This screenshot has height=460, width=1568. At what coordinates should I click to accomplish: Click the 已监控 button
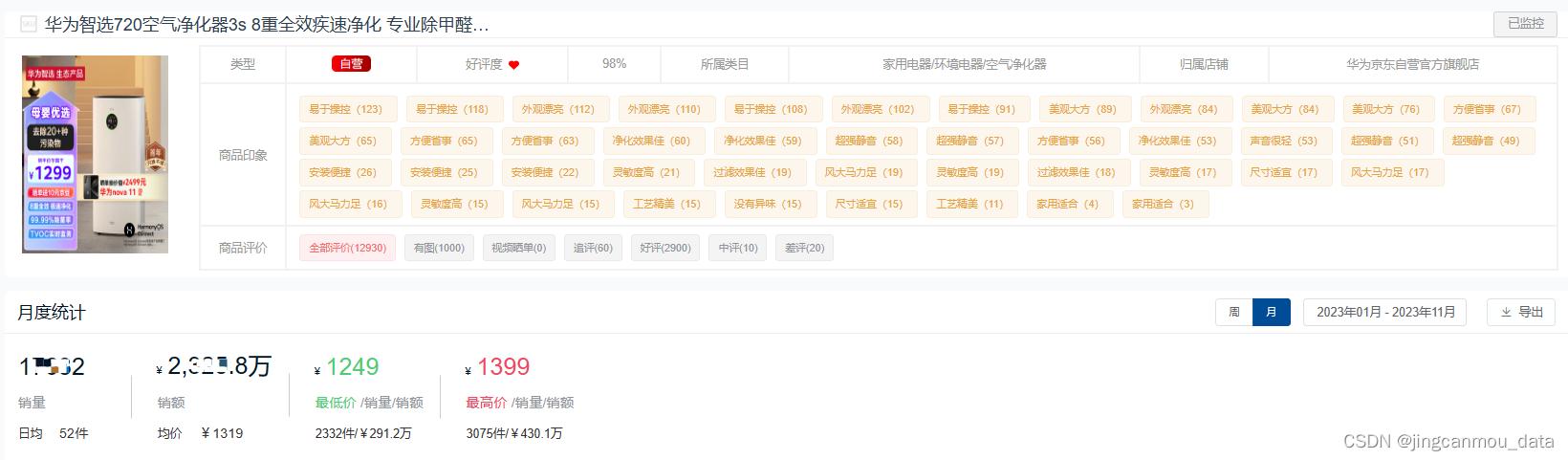[x=1525, y=24]
